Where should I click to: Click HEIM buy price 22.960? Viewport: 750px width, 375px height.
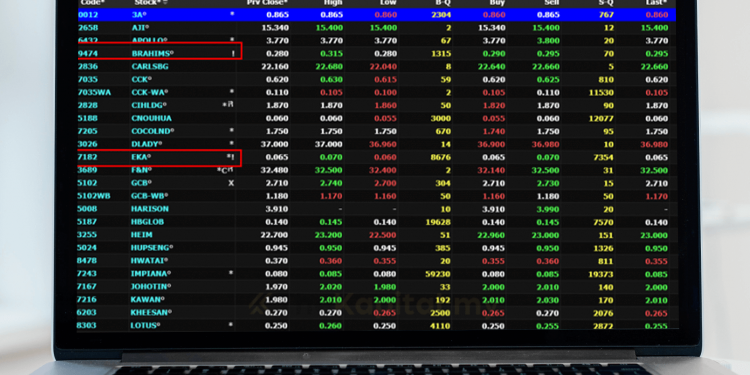click(491, 234)
